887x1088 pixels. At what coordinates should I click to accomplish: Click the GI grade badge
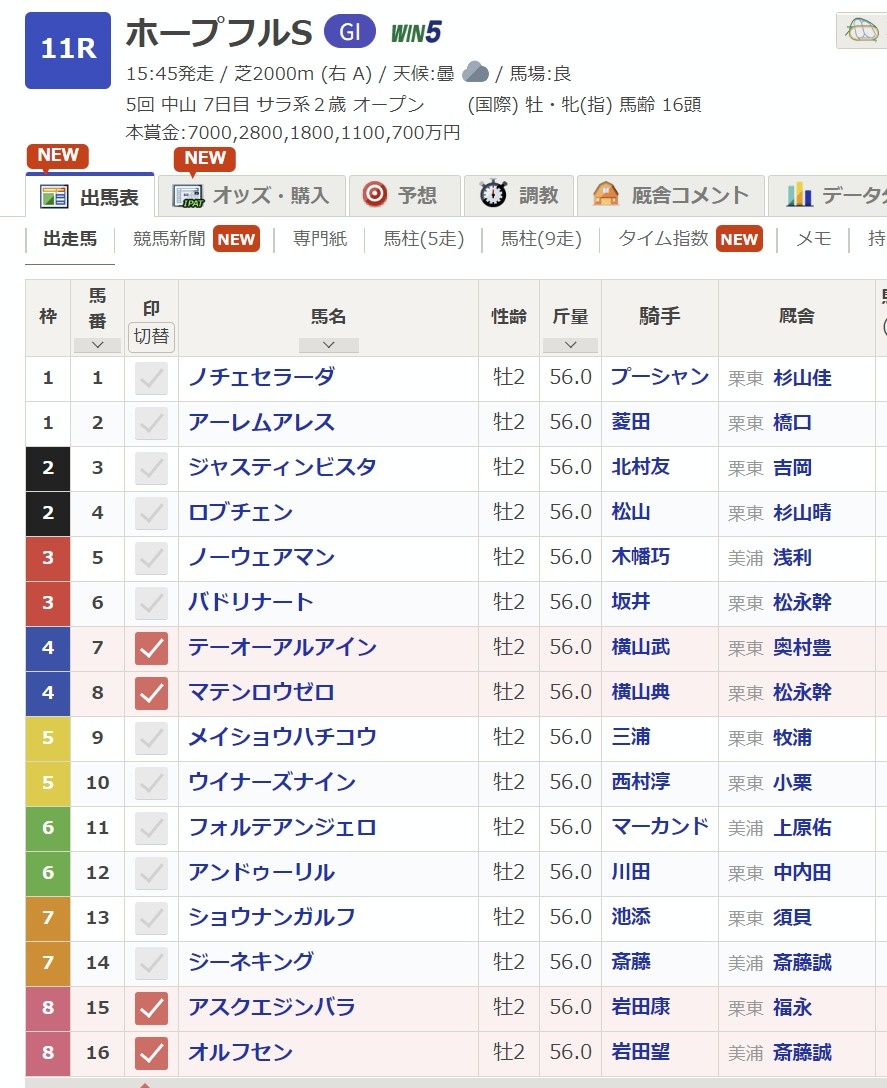350,33
